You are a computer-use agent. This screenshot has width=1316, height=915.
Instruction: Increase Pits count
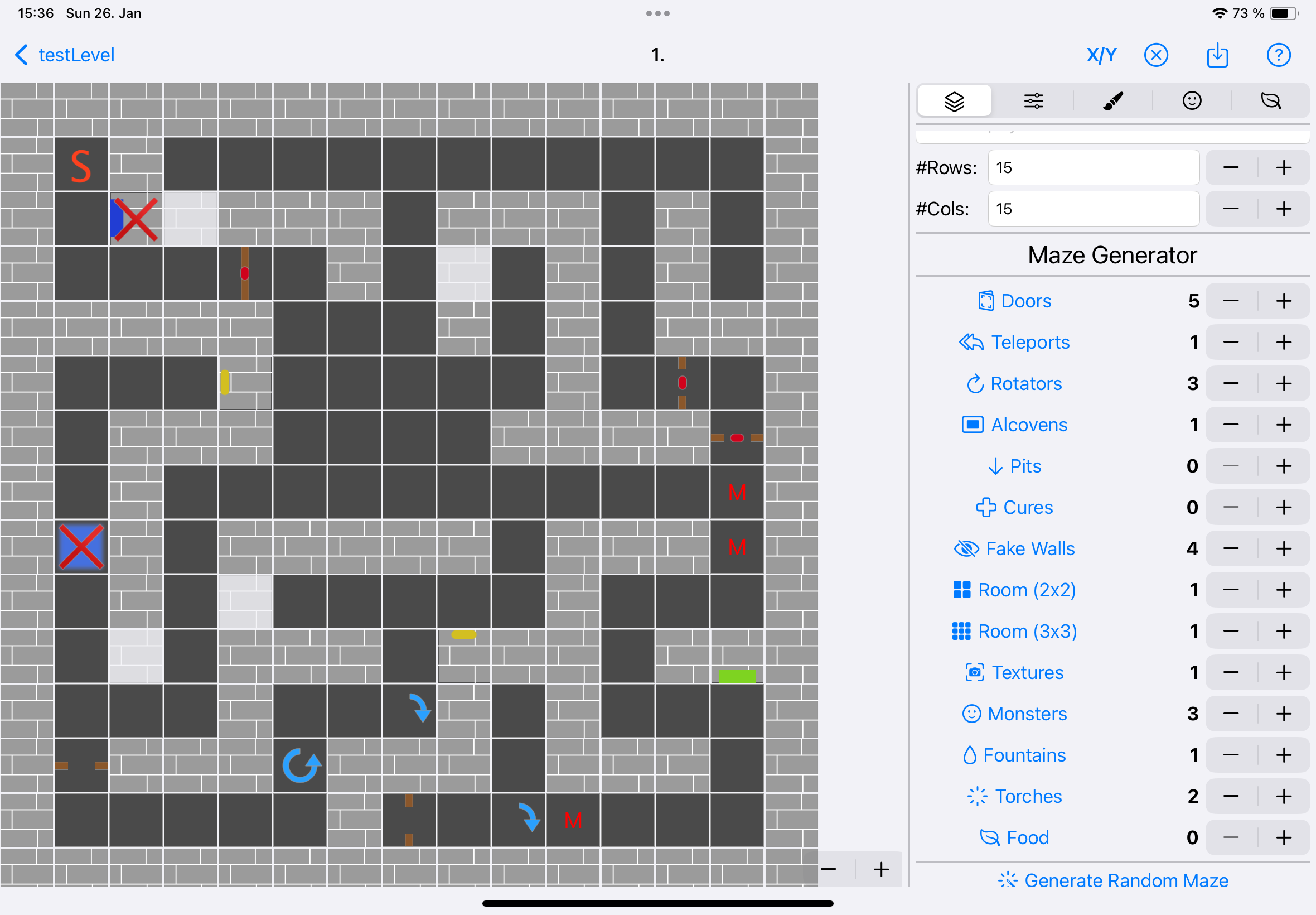1284,466
